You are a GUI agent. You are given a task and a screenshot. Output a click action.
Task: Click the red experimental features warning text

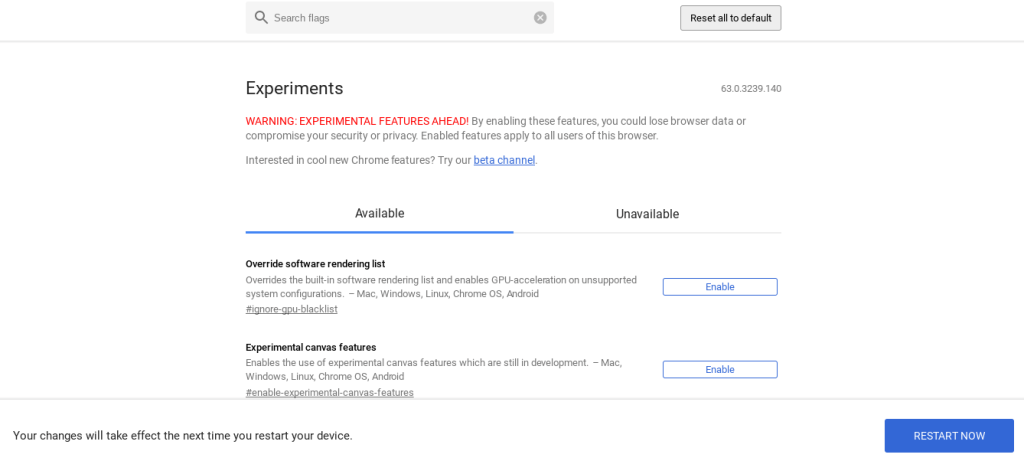point(357,121)
